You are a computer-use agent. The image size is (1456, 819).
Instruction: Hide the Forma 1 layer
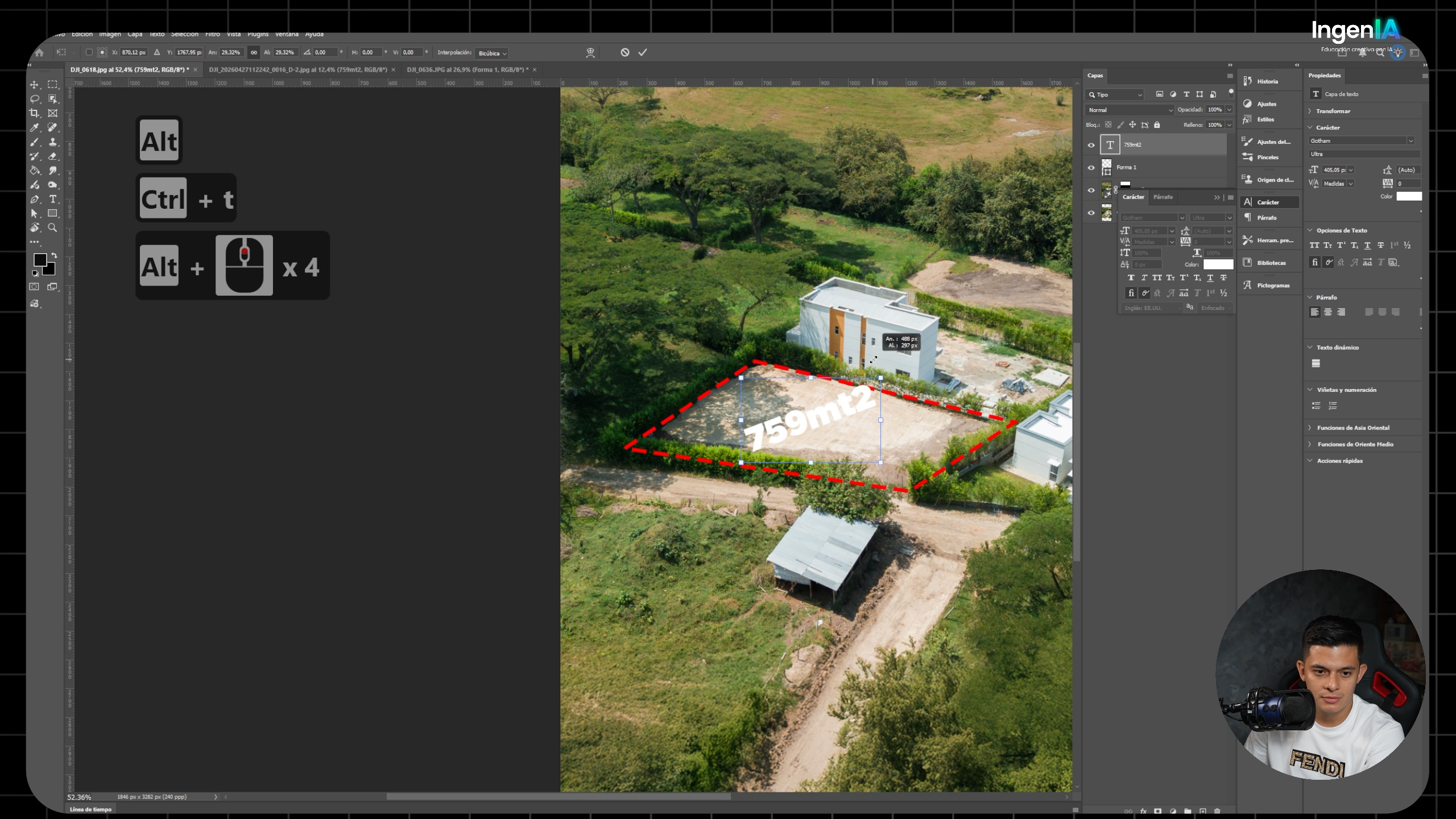pos(1091,168)
